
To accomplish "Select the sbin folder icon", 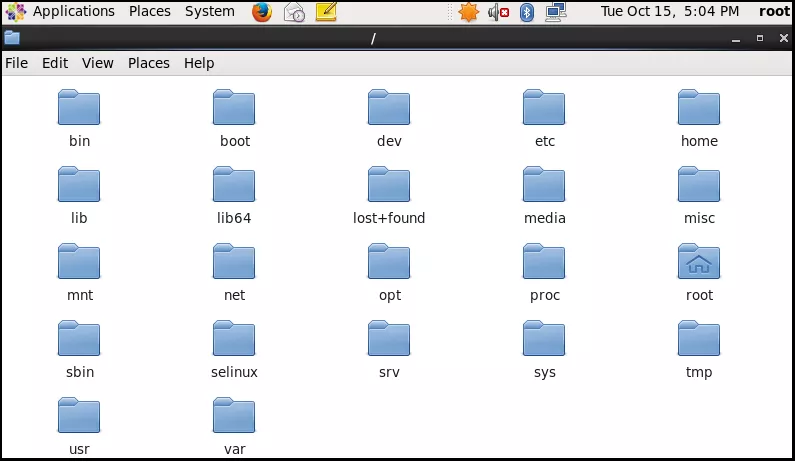I will [x=79, y=338].
